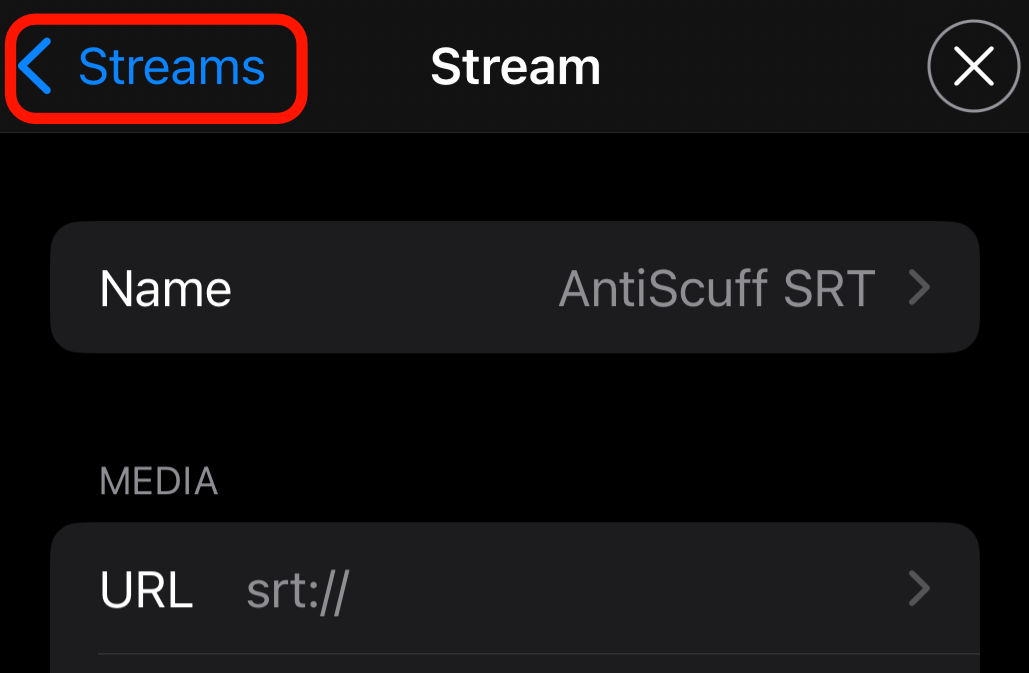Expand the Name row chevron

919,289
